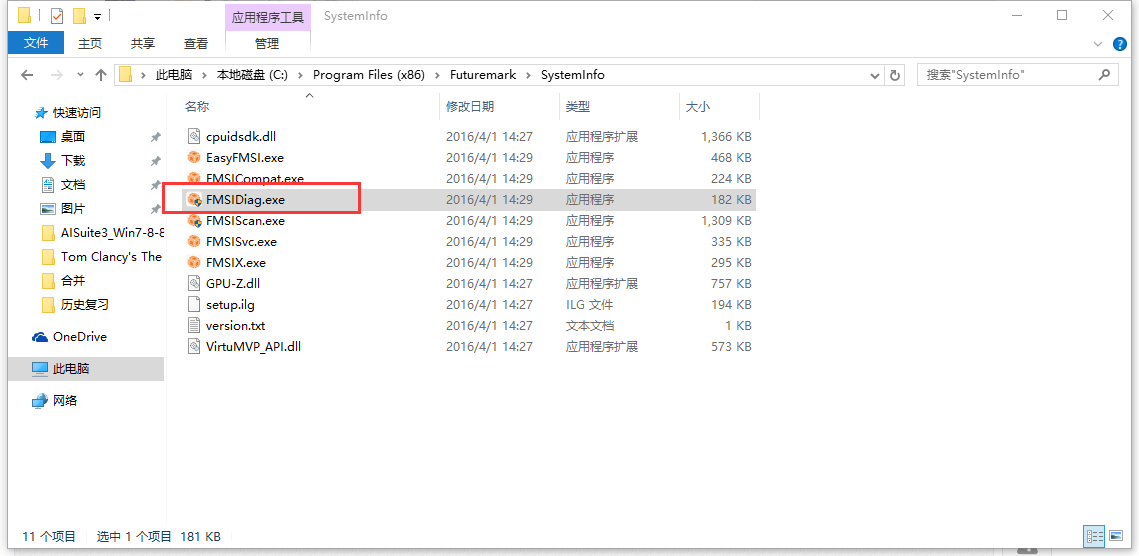Image resolution: width=1139 pixels, height=556 pixels.
Task: Open the 合并 folder
Action: (63, 281)
